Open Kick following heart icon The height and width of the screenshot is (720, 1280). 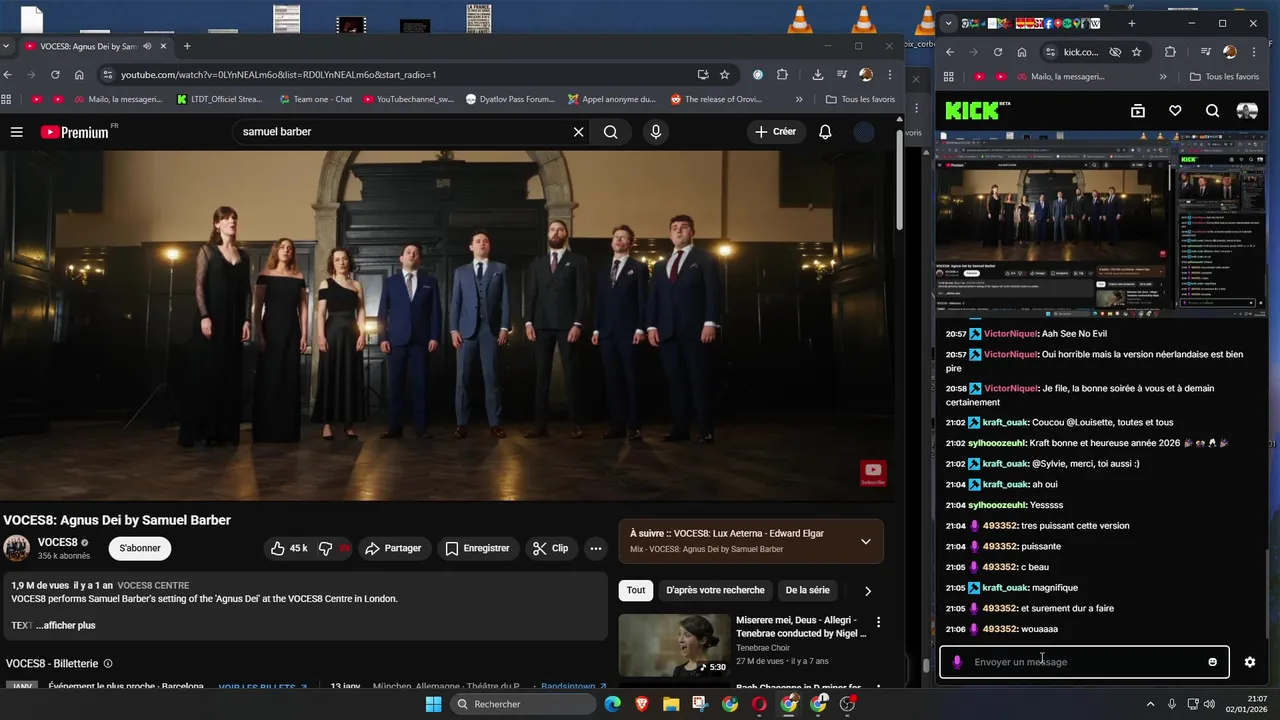[1175, 111]
